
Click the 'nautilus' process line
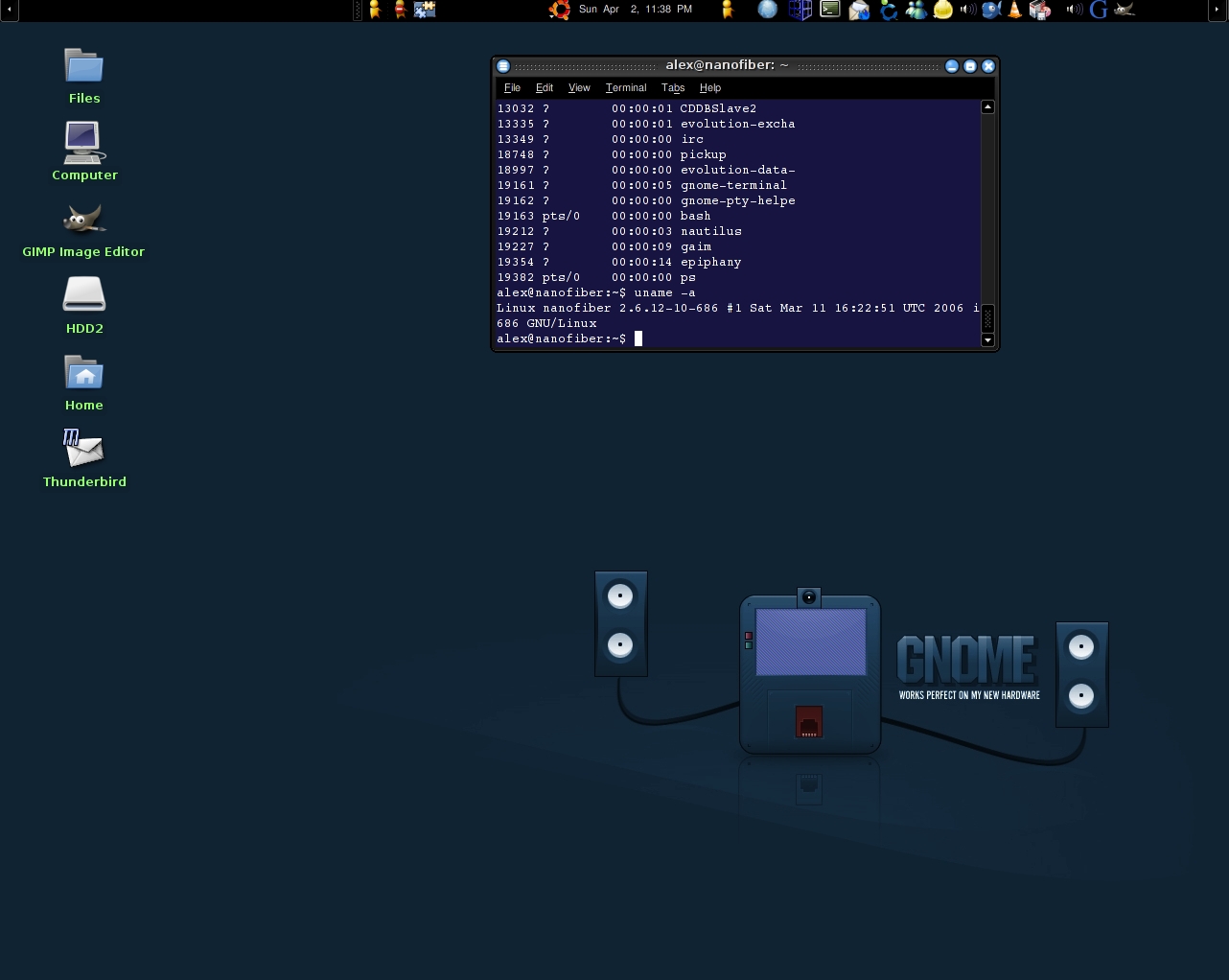coord(619,231)
